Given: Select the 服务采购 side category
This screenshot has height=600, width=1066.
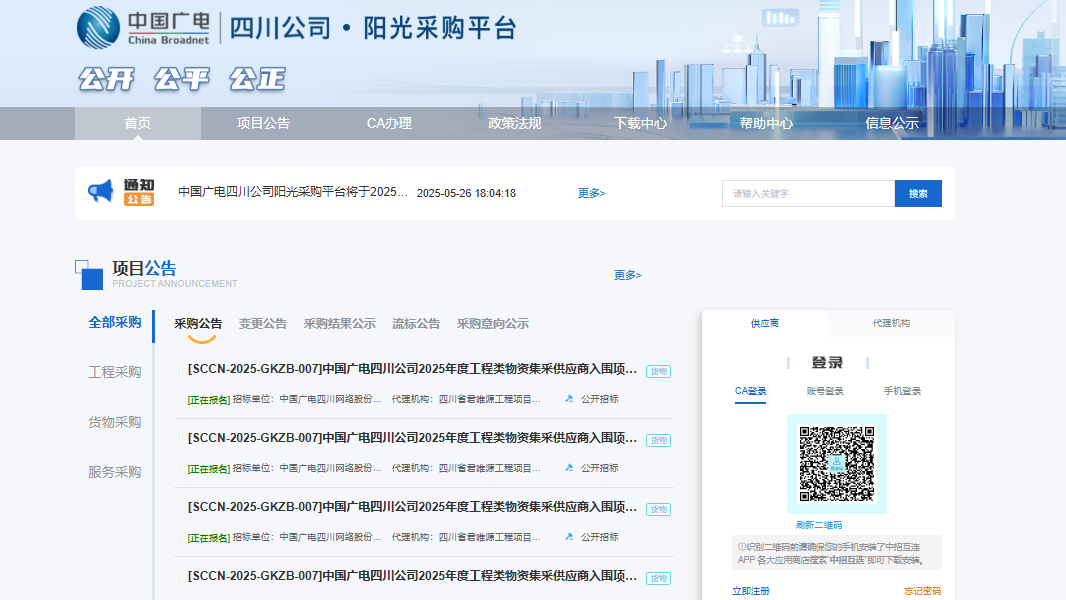Looking at the screenshot, I should (115, 472).
